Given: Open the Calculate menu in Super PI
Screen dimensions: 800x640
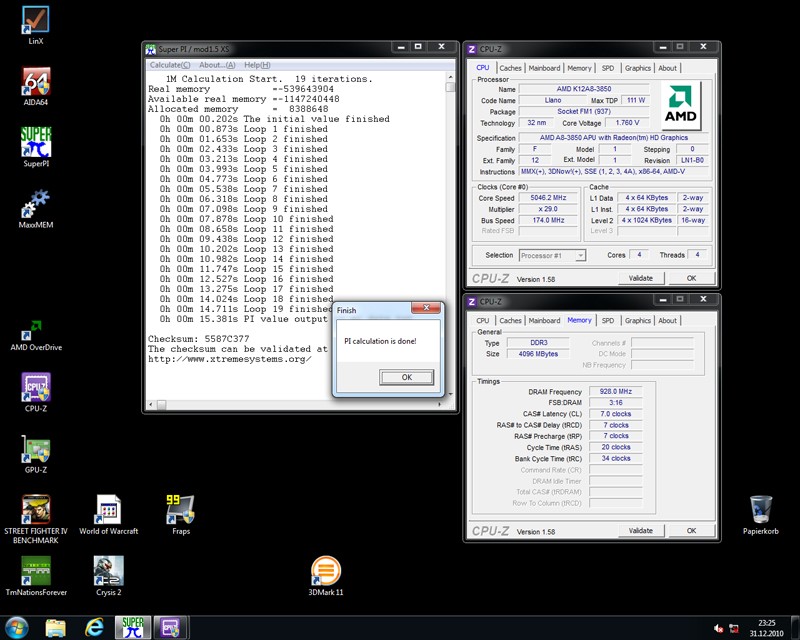Looking at the screenshot, I should click(170, 65).
